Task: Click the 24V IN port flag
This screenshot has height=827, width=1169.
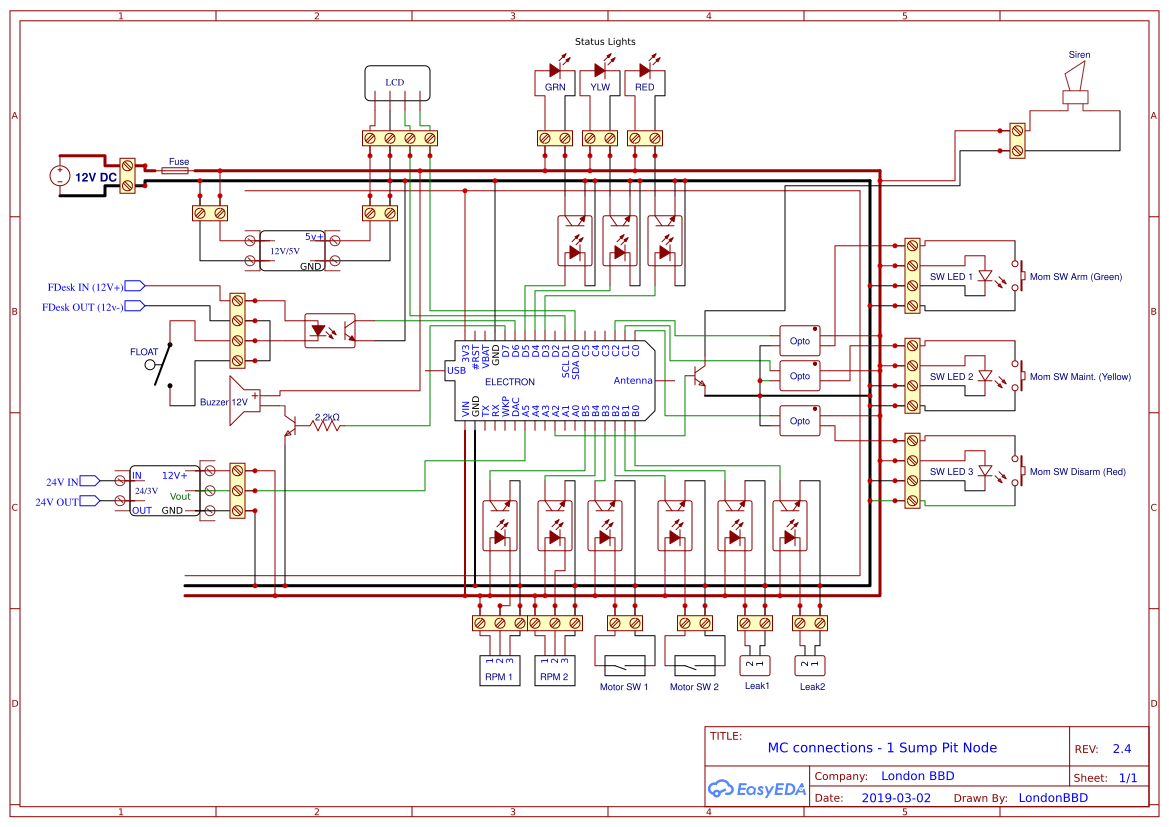Action: pos(89,481)
